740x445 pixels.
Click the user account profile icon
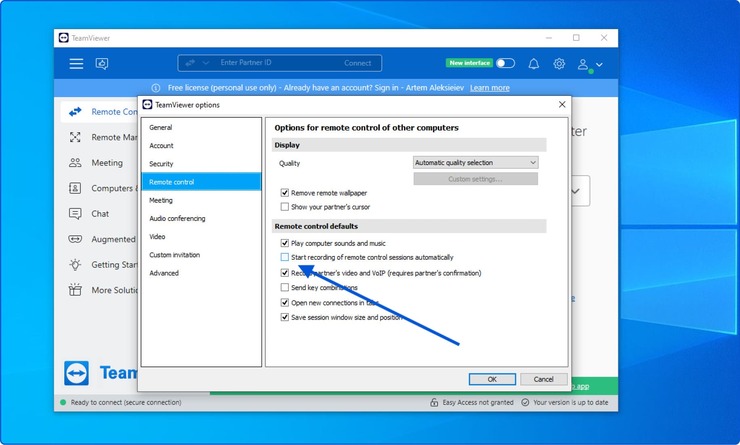pyautogui.click(x=584, y=65)
